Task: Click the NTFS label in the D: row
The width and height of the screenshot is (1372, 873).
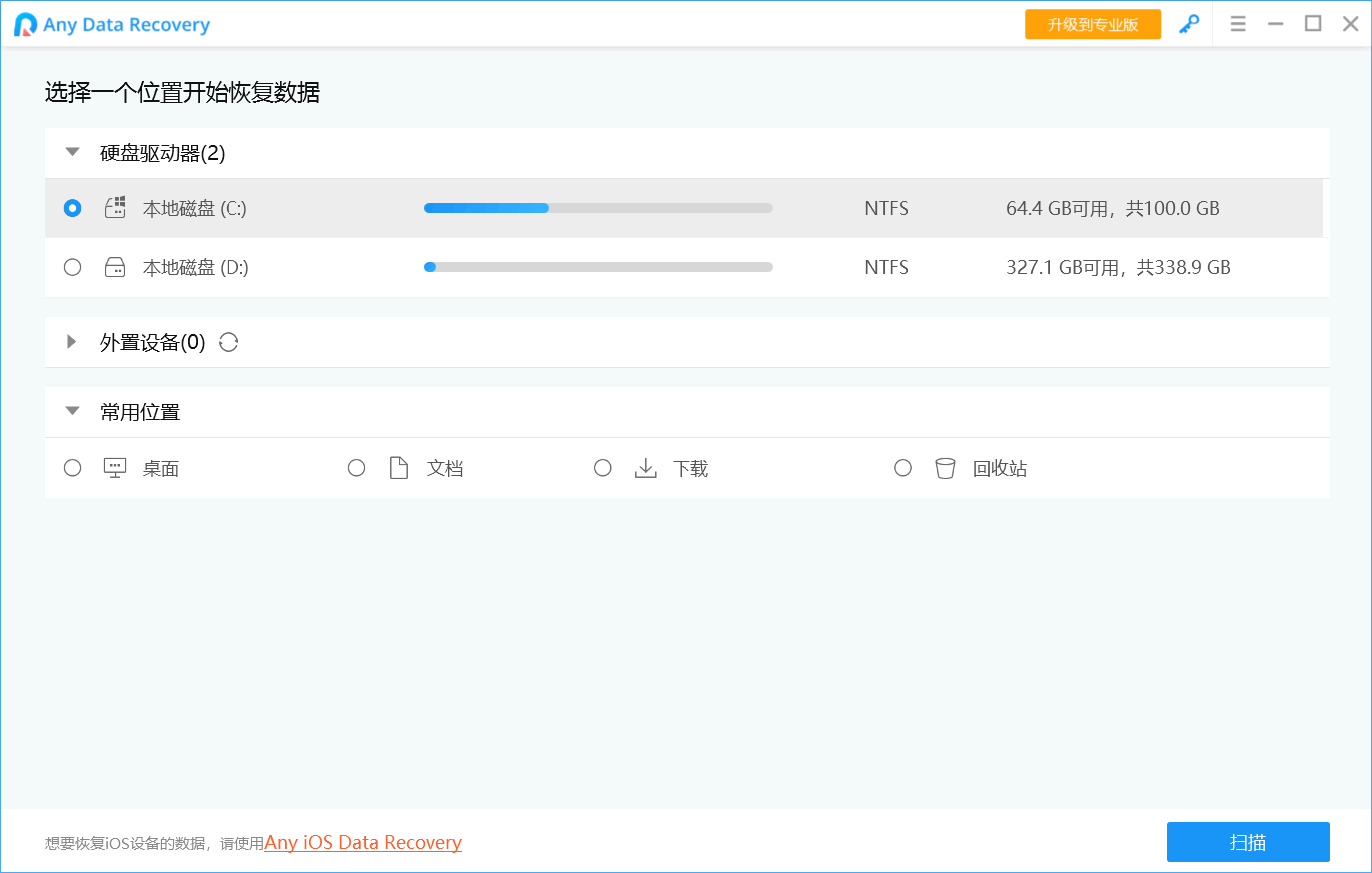Action: coord(886,267)
